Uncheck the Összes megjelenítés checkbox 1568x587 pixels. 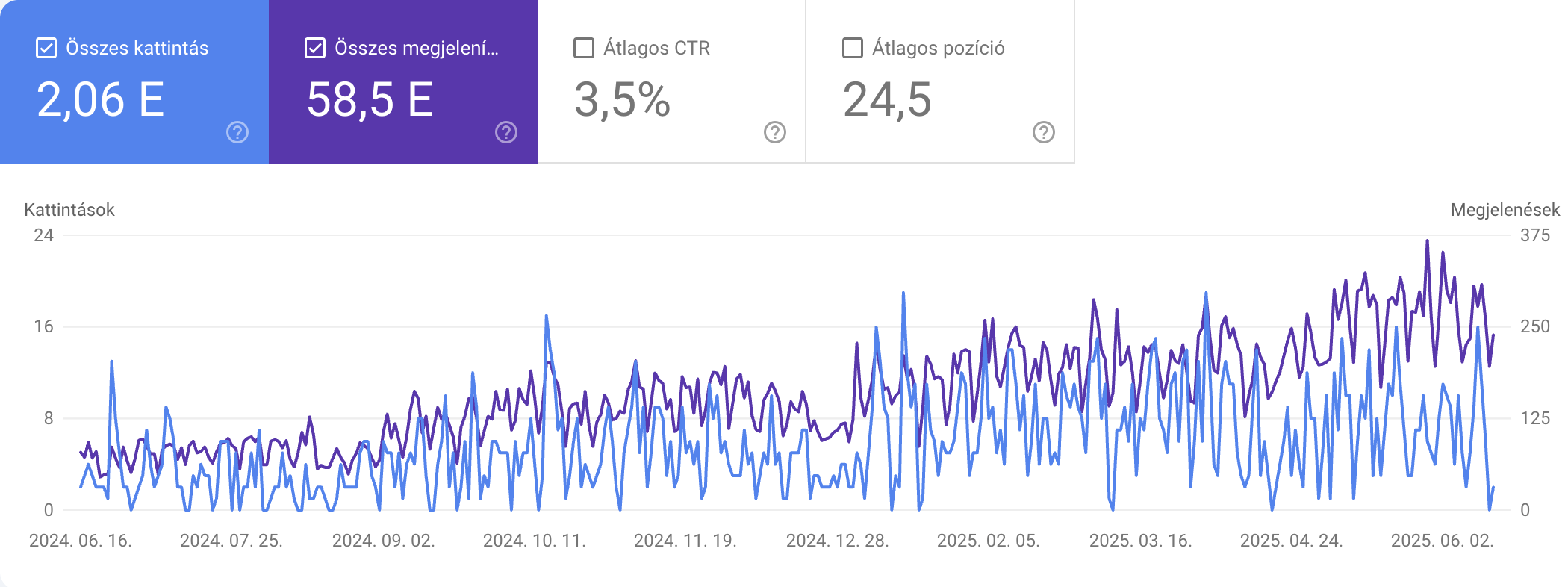(315, 48)
